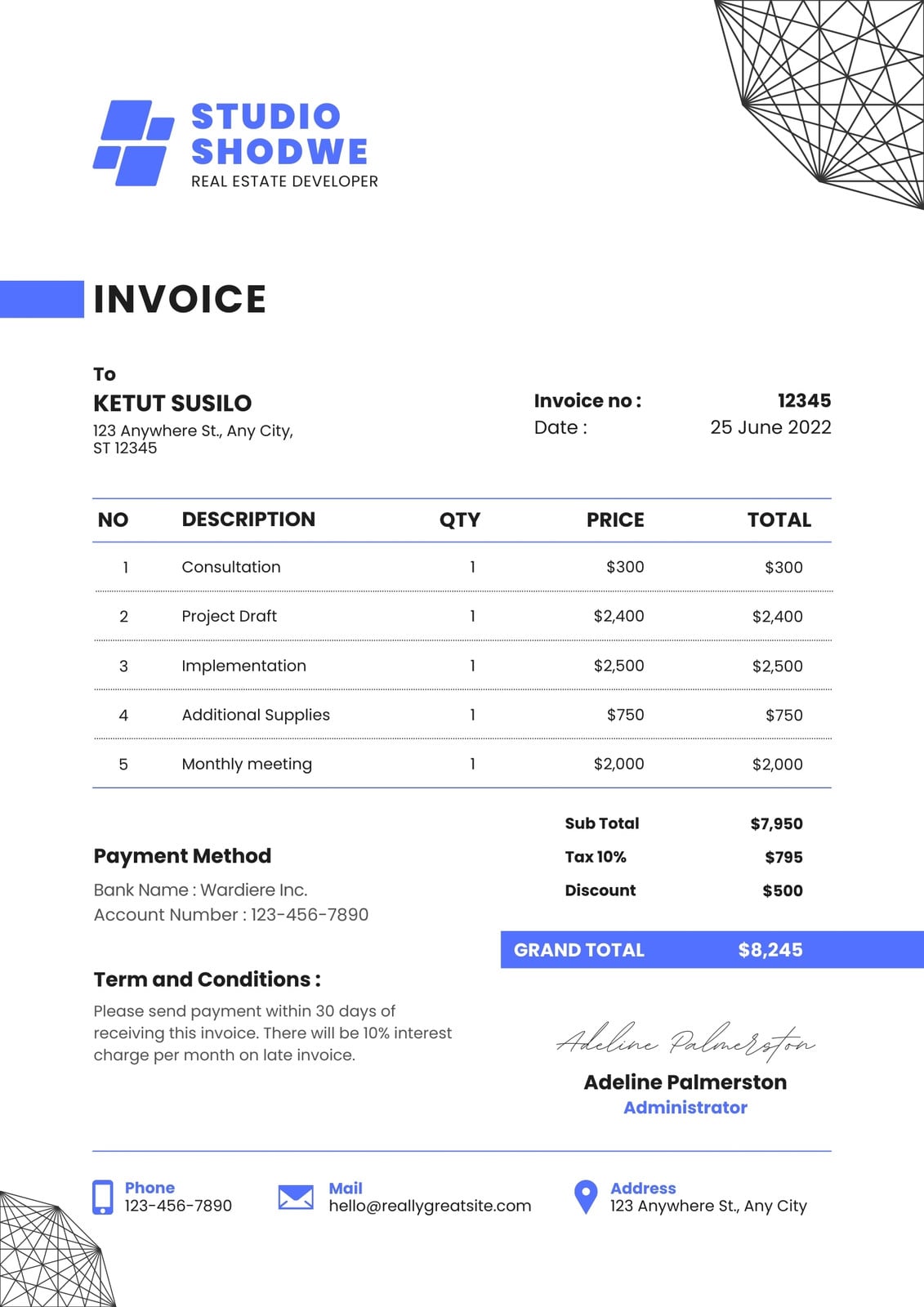Screen dimensions: 924x1307
Task: Click the geometric wireframe graphic at top right
Action: tap(819, 104)
